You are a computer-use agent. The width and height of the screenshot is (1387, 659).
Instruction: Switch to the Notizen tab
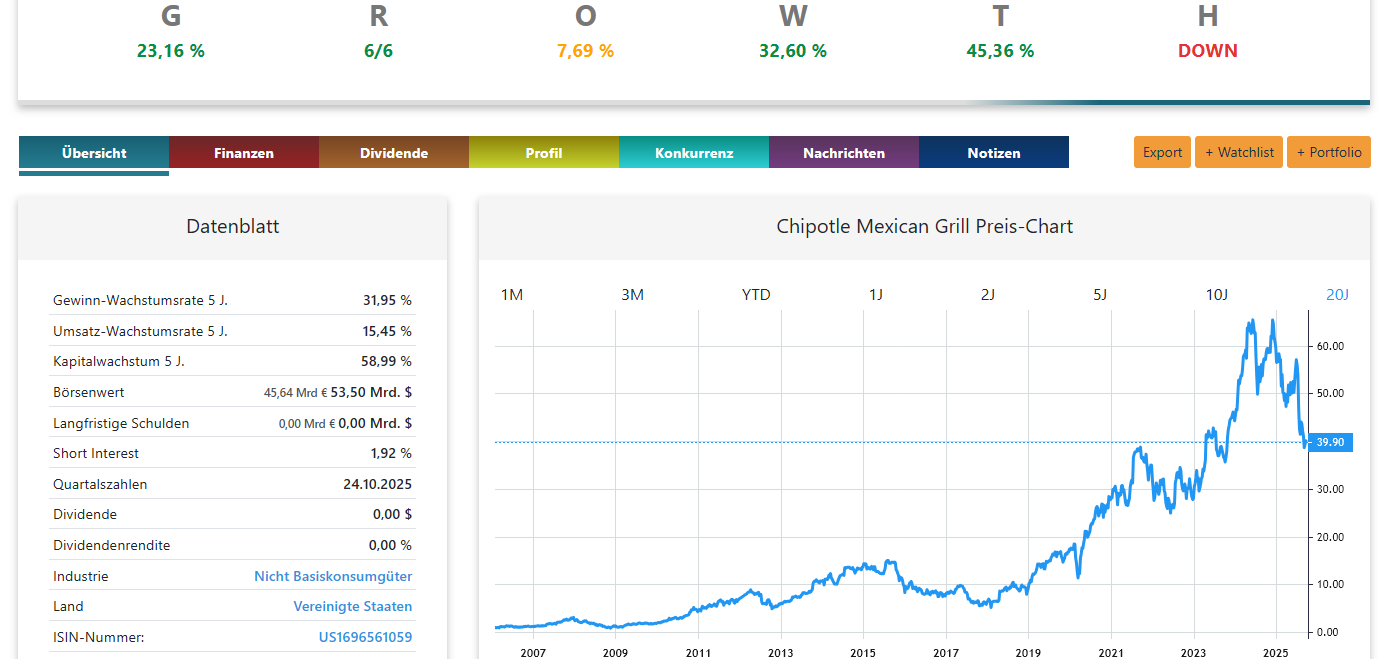click(x=994, y=153)
